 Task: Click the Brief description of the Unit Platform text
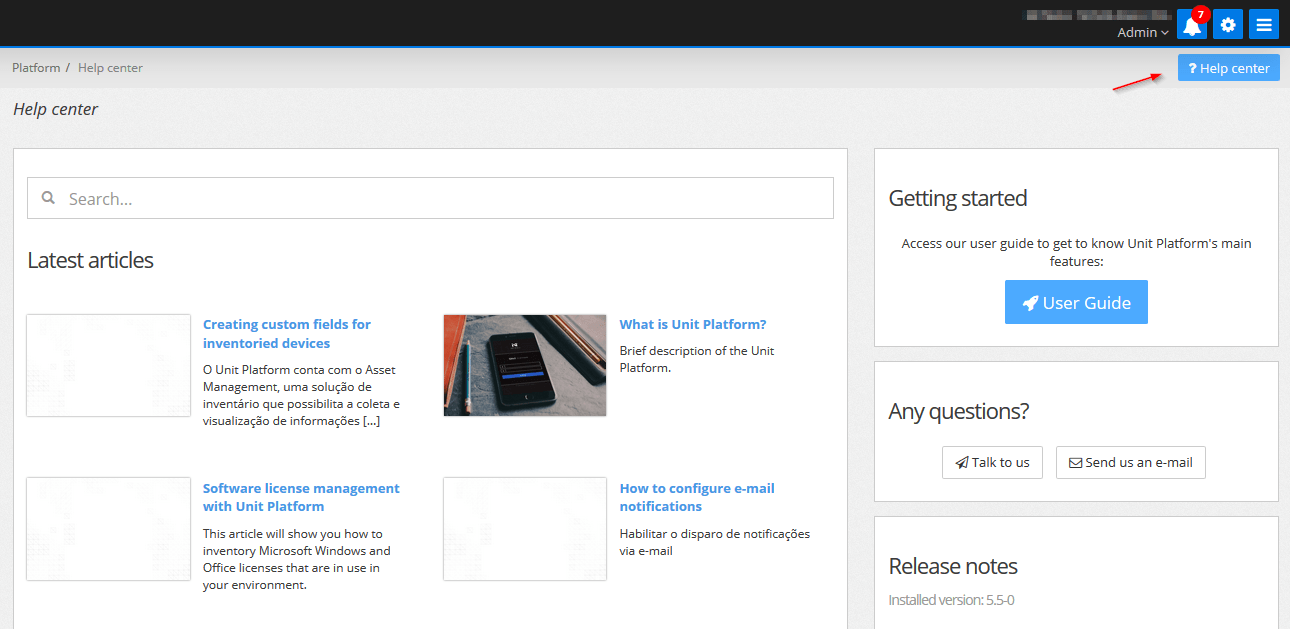[x=697, y=359]
